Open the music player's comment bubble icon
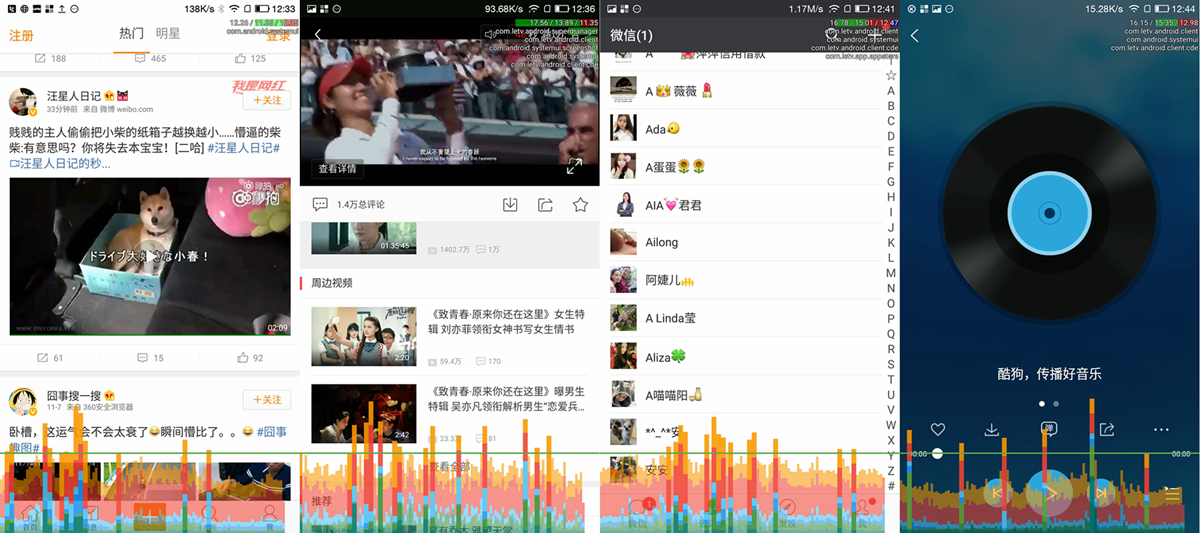 (1049, 429)
